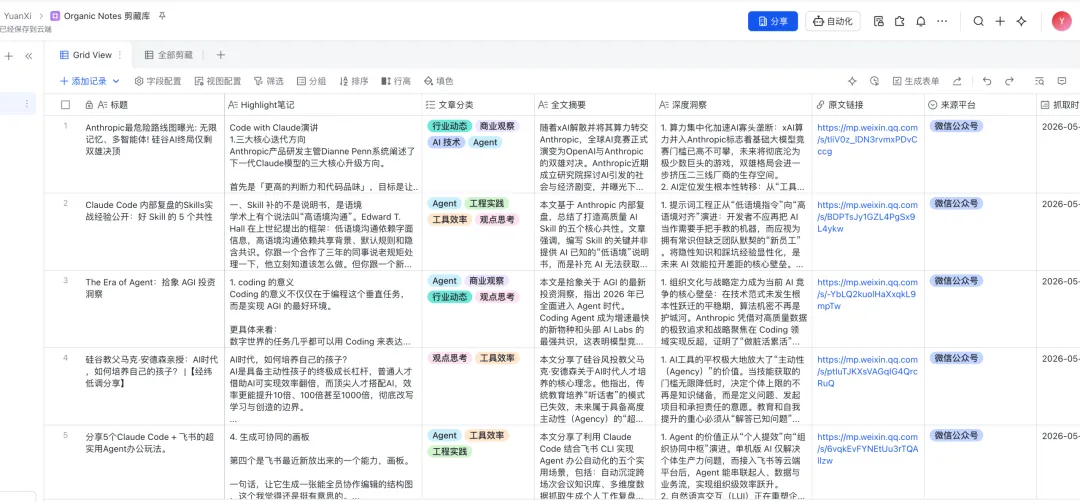Click the redo arrow
This screenshot has width=1080, height=502.
click(x=1009, y=81)
